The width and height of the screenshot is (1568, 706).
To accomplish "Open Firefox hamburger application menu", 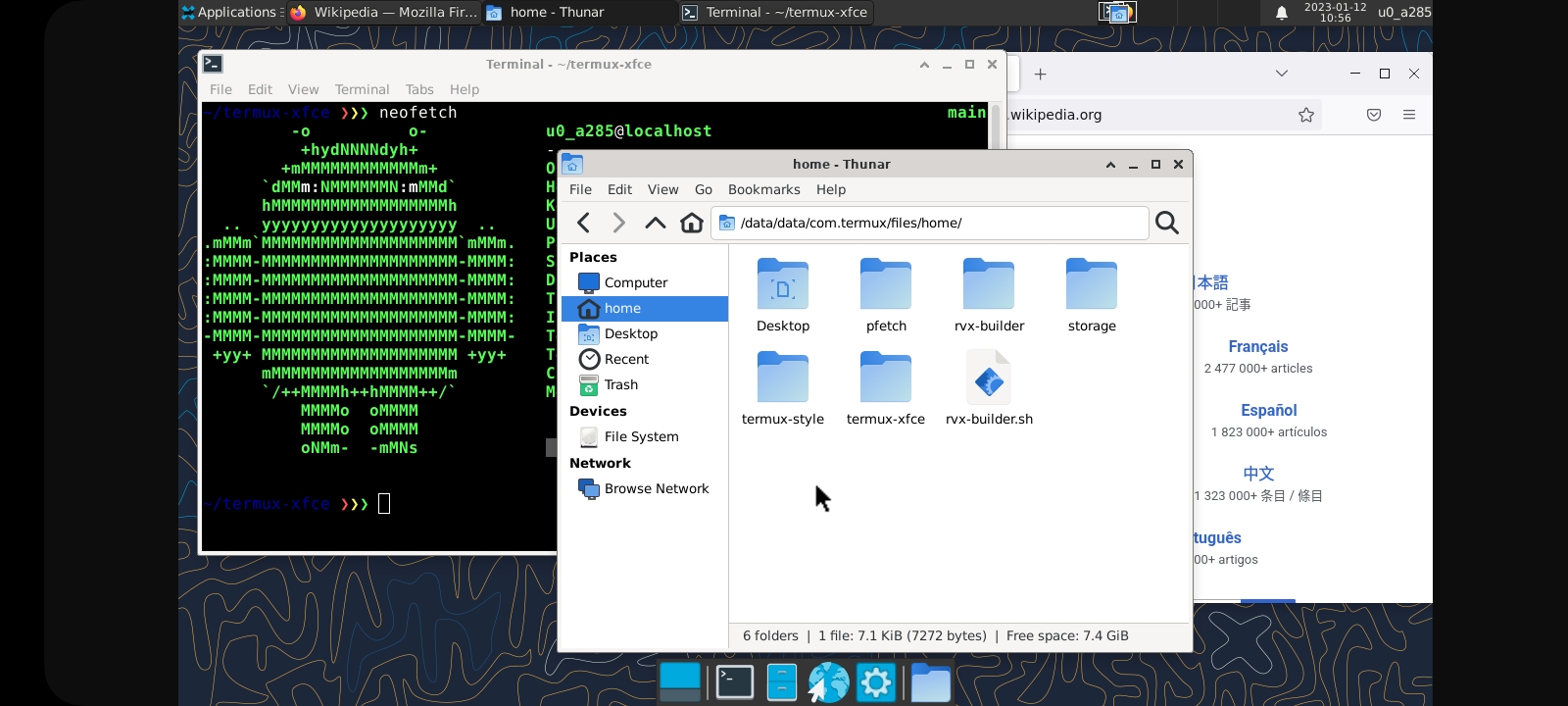I will [1409, 115].
